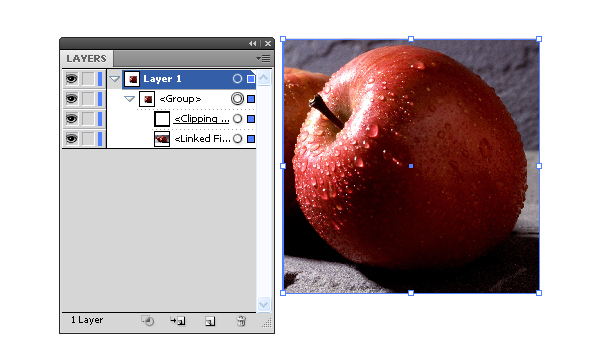Collapse the panel with double-arrow icon
This screenshot has height=362, width=600.
(x=253, y=44)
